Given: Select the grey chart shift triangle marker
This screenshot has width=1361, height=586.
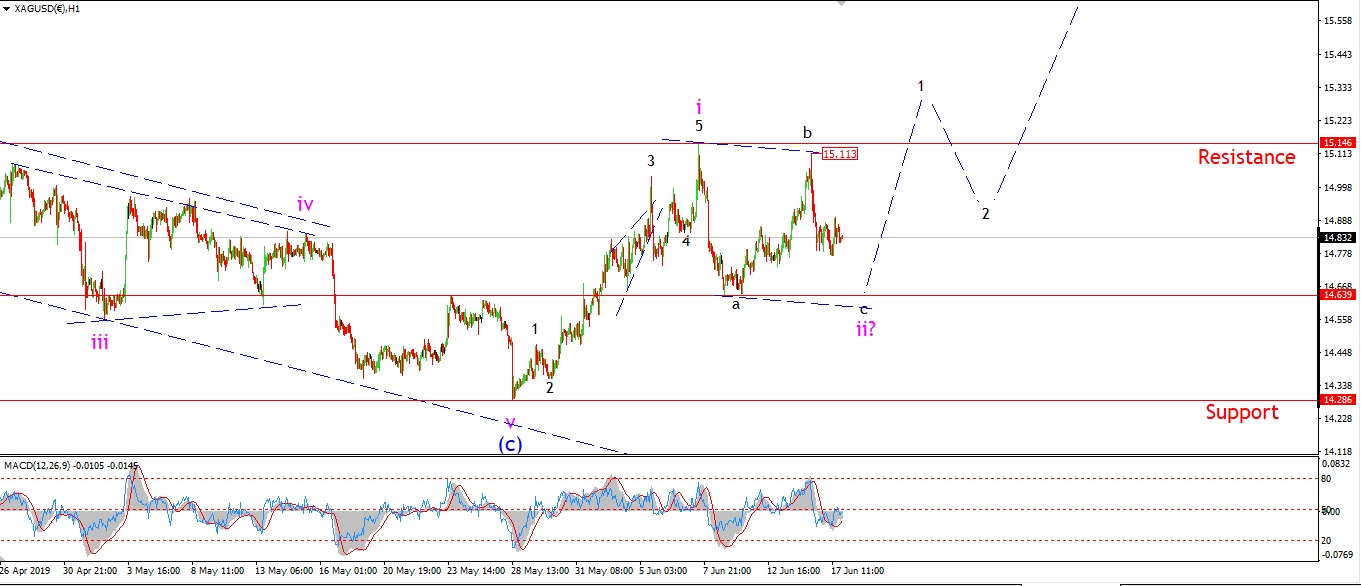Looking at the screenshot, I should 842,4.
